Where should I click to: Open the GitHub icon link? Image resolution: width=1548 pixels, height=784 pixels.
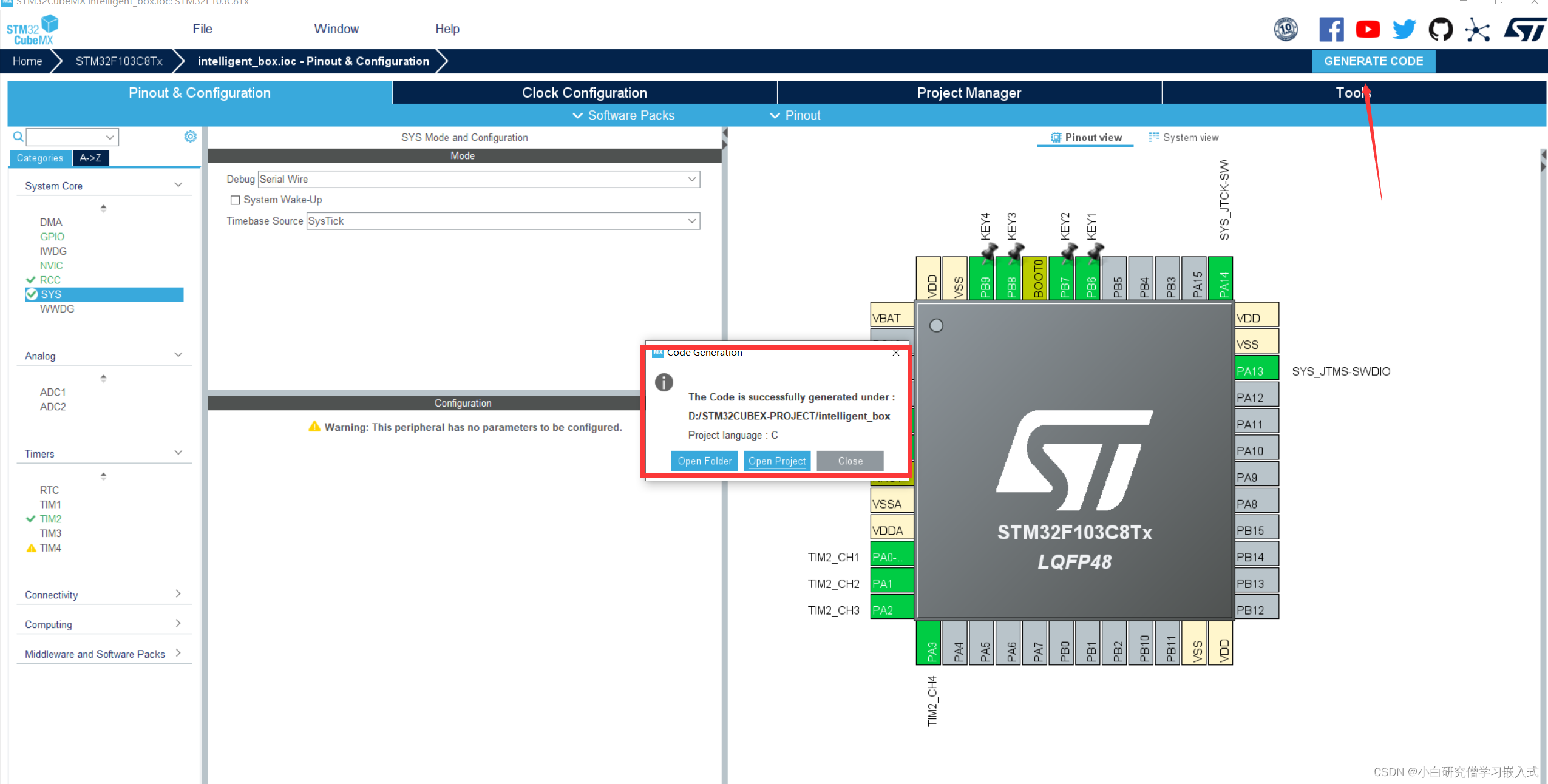point(1441,29)
